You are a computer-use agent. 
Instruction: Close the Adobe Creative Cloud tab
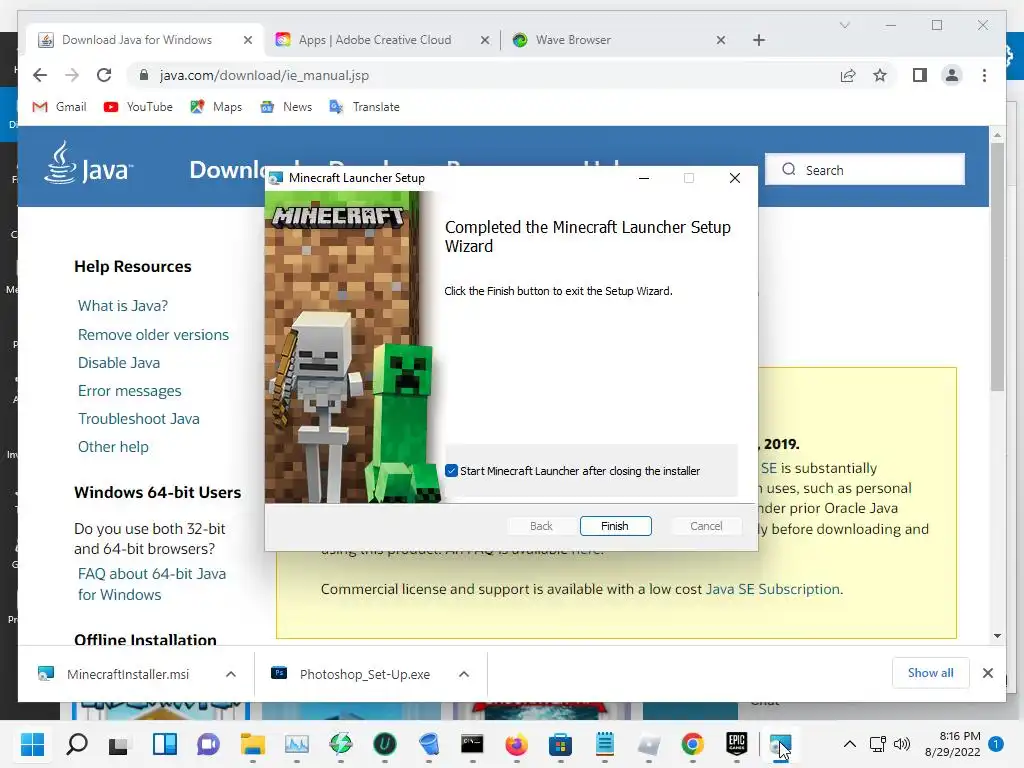point(485,40)
